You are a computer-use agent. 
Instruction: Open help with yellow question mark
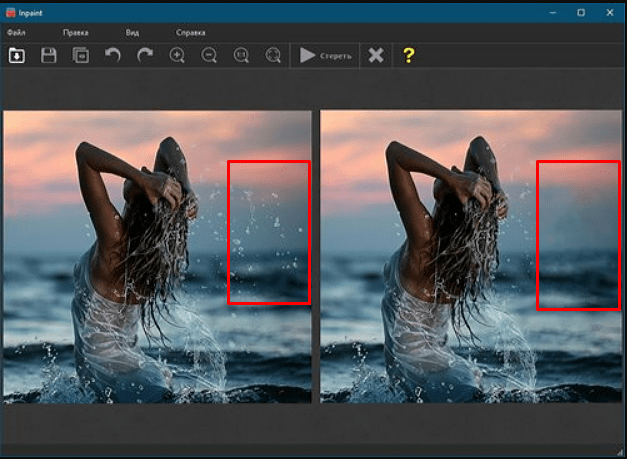point(408,56)
